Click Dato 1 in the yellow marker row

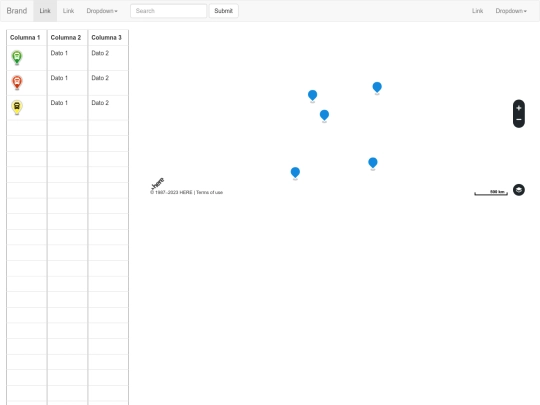[x=59, y=103]
